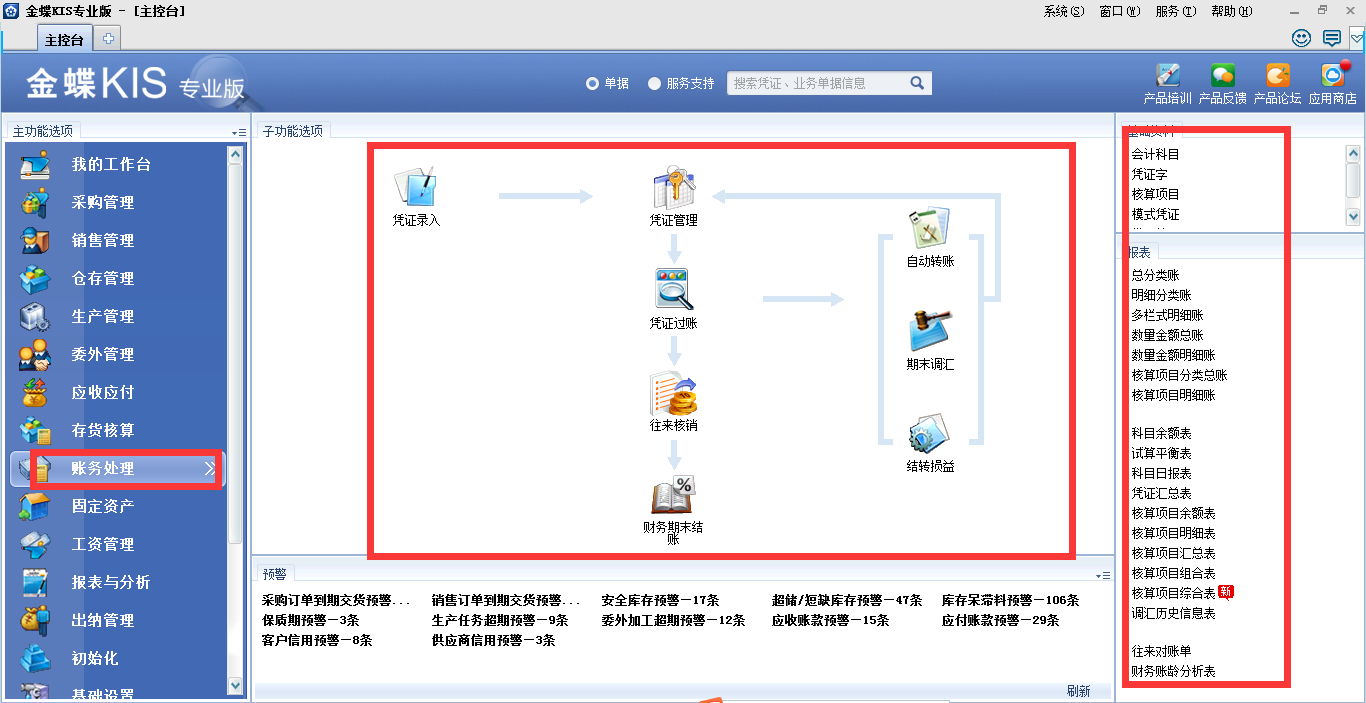Open the 账务处理 module with chevron
This screenshot has height=703, width=1366.
point(118,468)
